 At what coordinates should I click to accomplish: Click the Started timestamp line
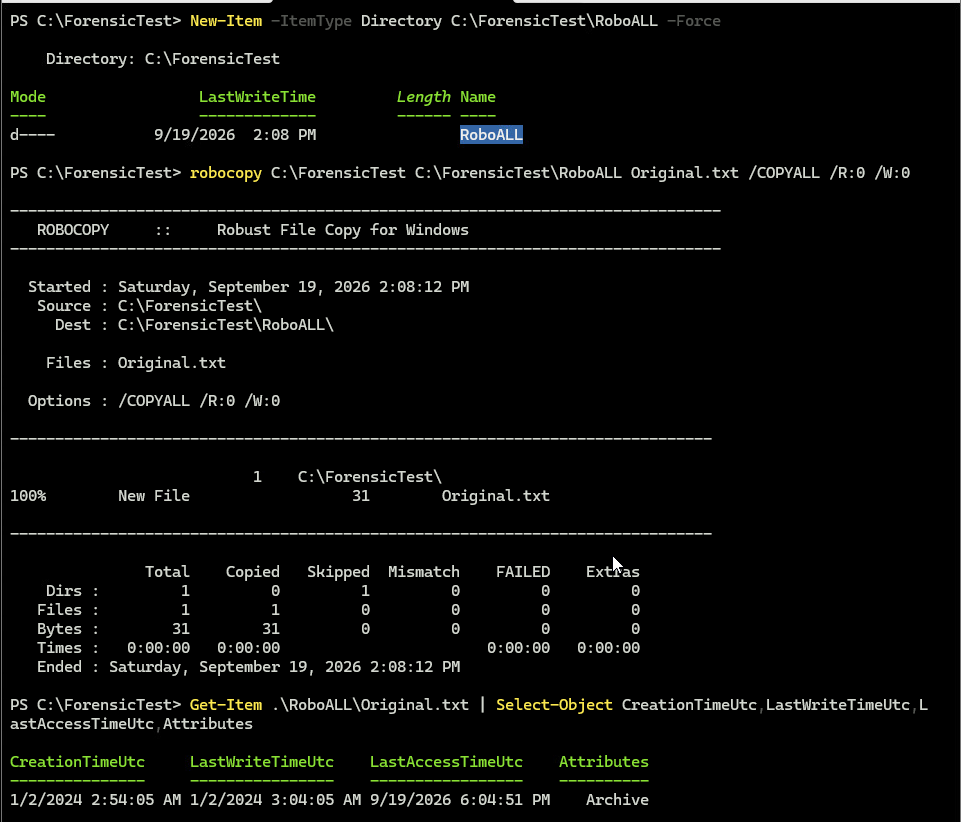[x=249, y=287]
